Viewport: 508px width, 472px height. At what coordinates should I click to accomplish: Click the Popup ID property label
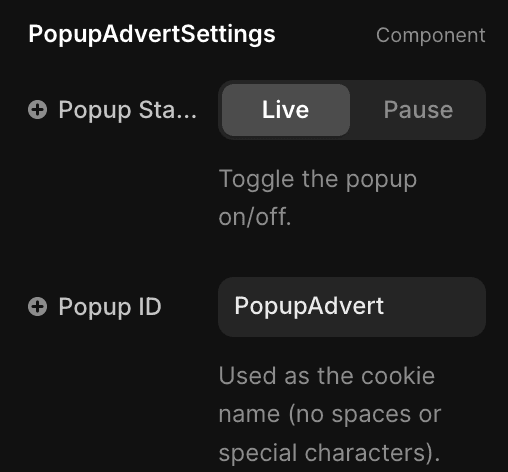[110, 307]
